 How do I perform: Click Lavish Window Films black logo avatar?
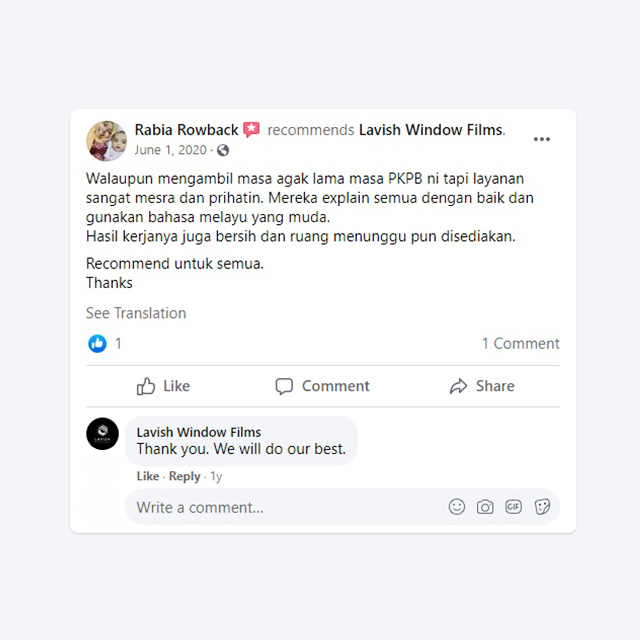tap(102, 433)
